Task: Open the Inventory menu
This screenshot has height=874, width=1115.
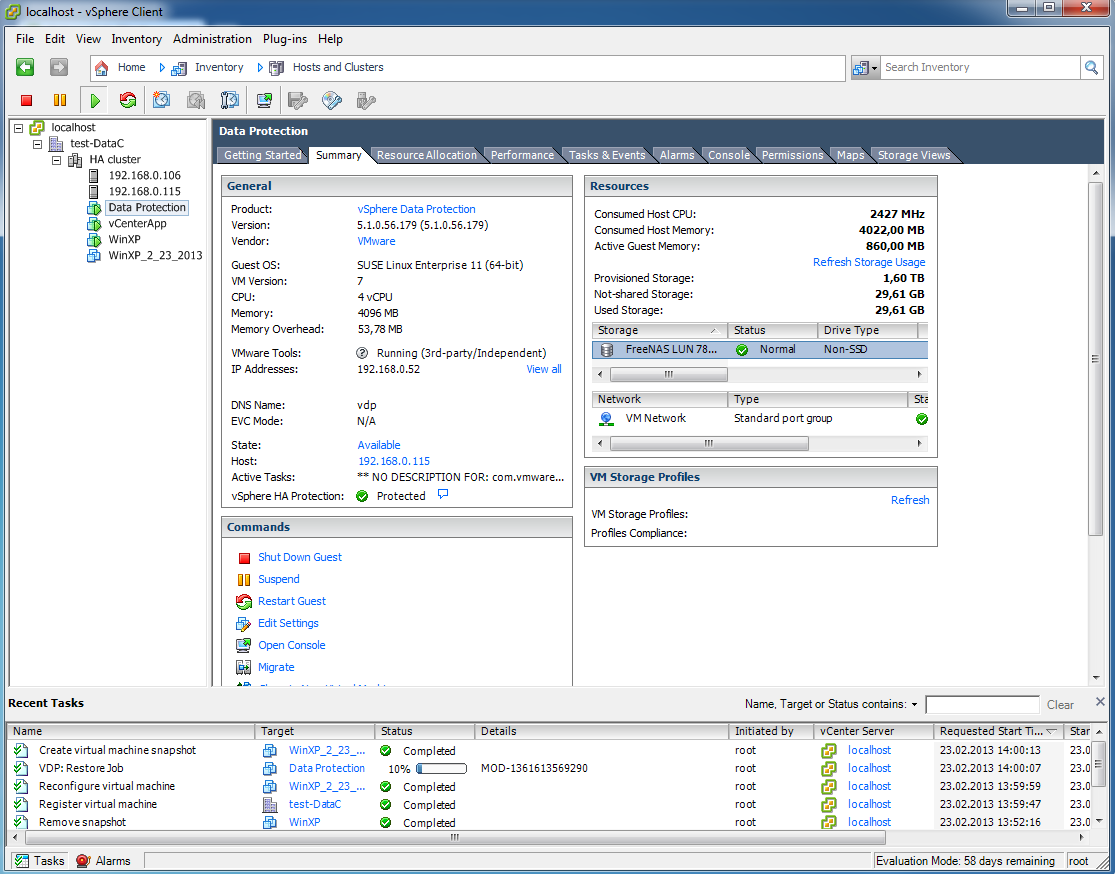Action: 137,39
